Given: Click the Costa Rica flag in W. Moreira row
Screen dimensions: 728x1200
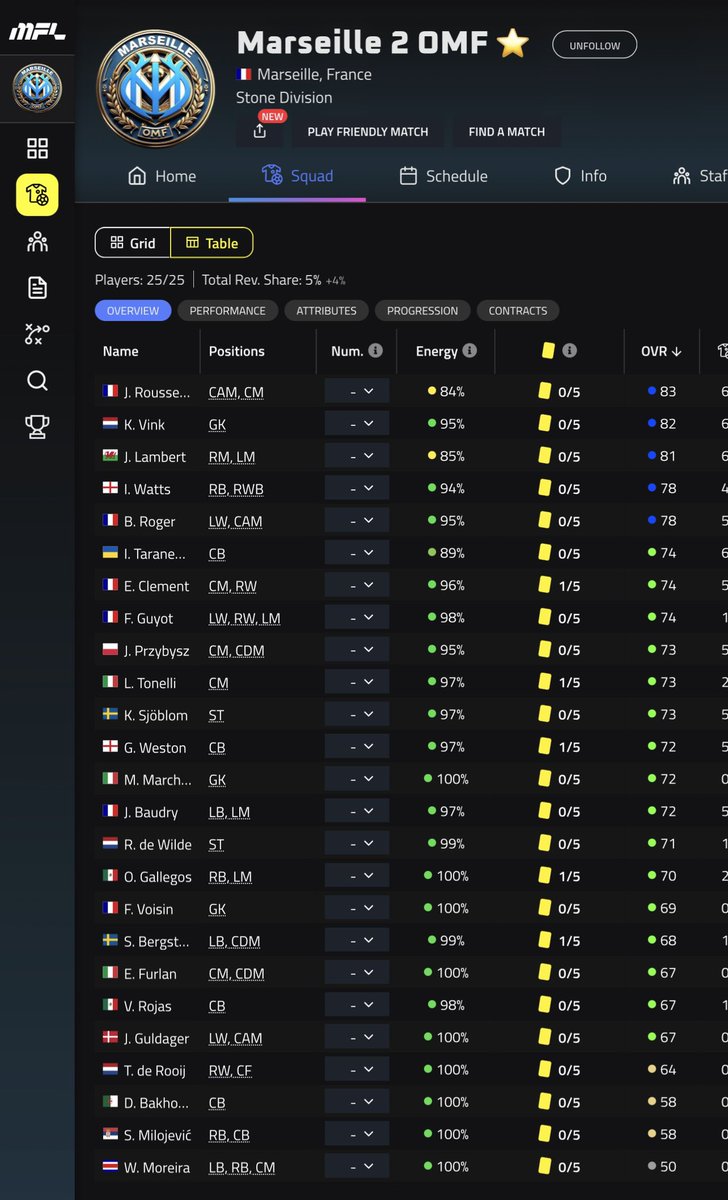Looking at the screenshot, I should (110, 1166).
